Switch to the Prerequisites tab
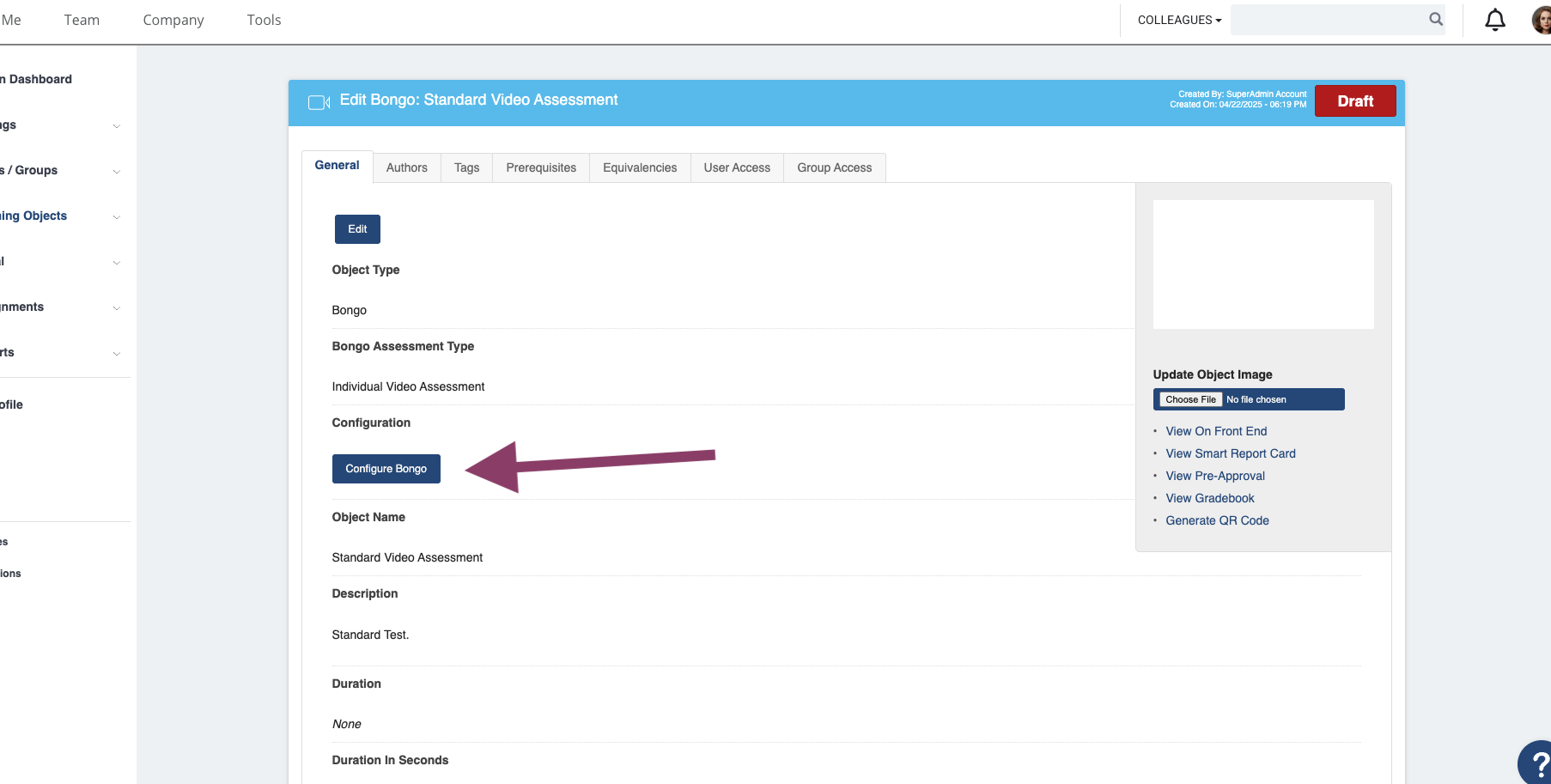Image resolution: width=1551 pixels, height=784 pixels. click(x=541, y=167)
